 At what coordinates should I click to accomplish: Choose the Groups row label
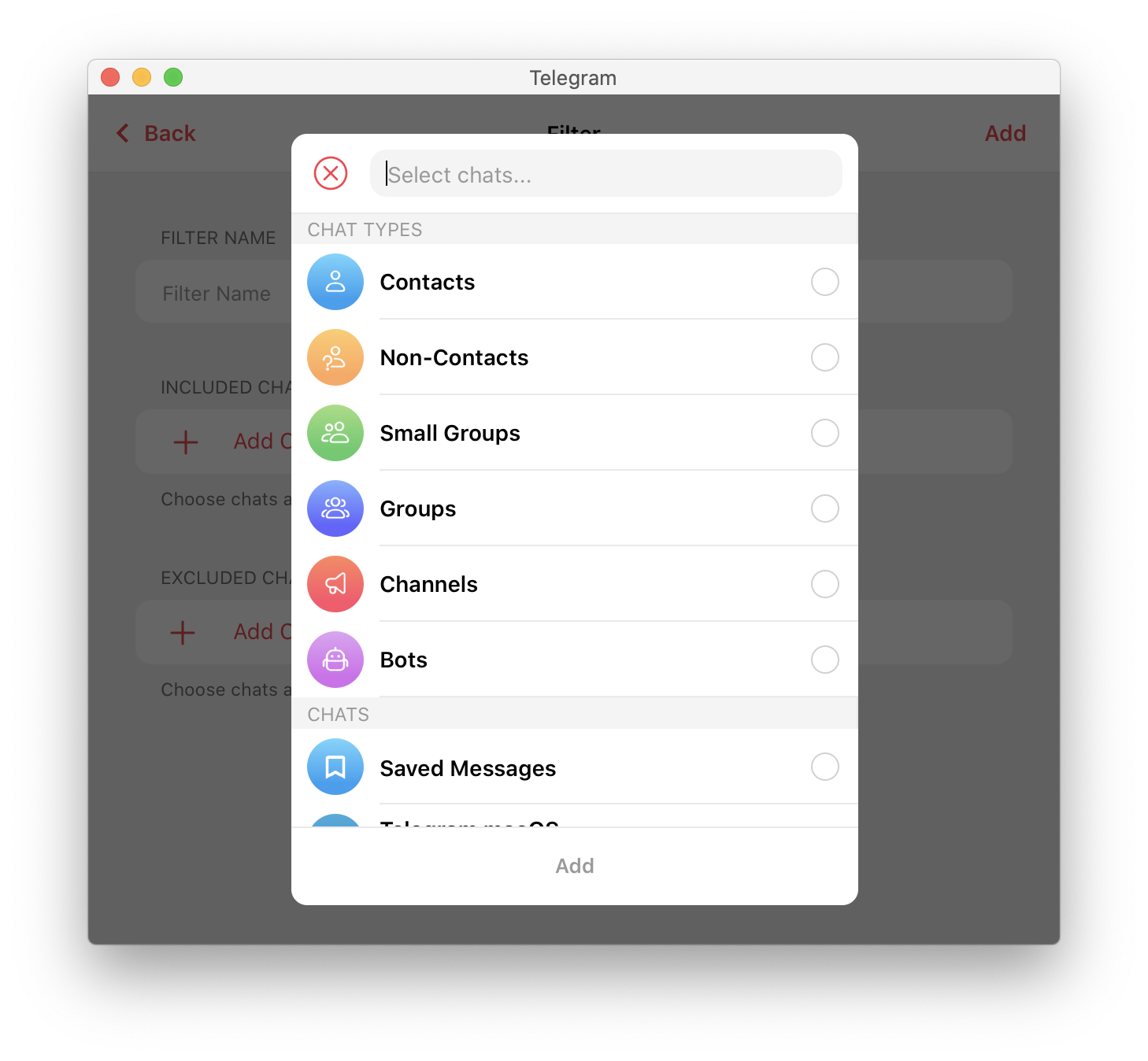(418, 509)
